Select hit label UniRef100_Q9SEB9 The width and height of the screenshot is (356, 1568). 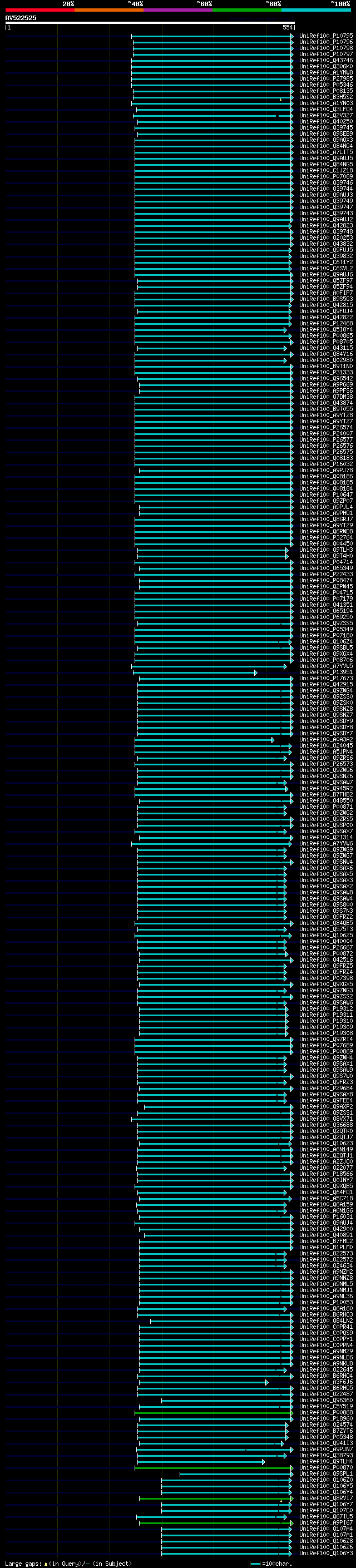325,133
